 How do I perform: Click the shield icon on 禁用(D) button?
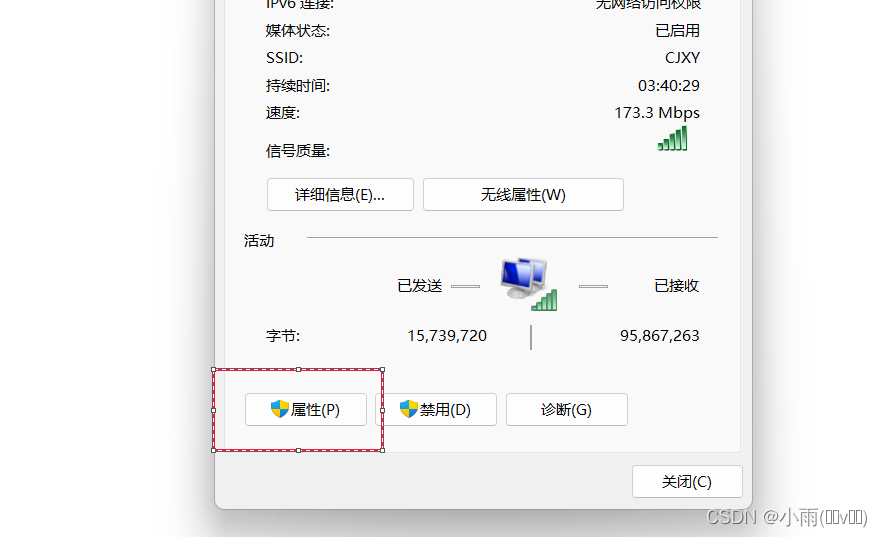408,409
